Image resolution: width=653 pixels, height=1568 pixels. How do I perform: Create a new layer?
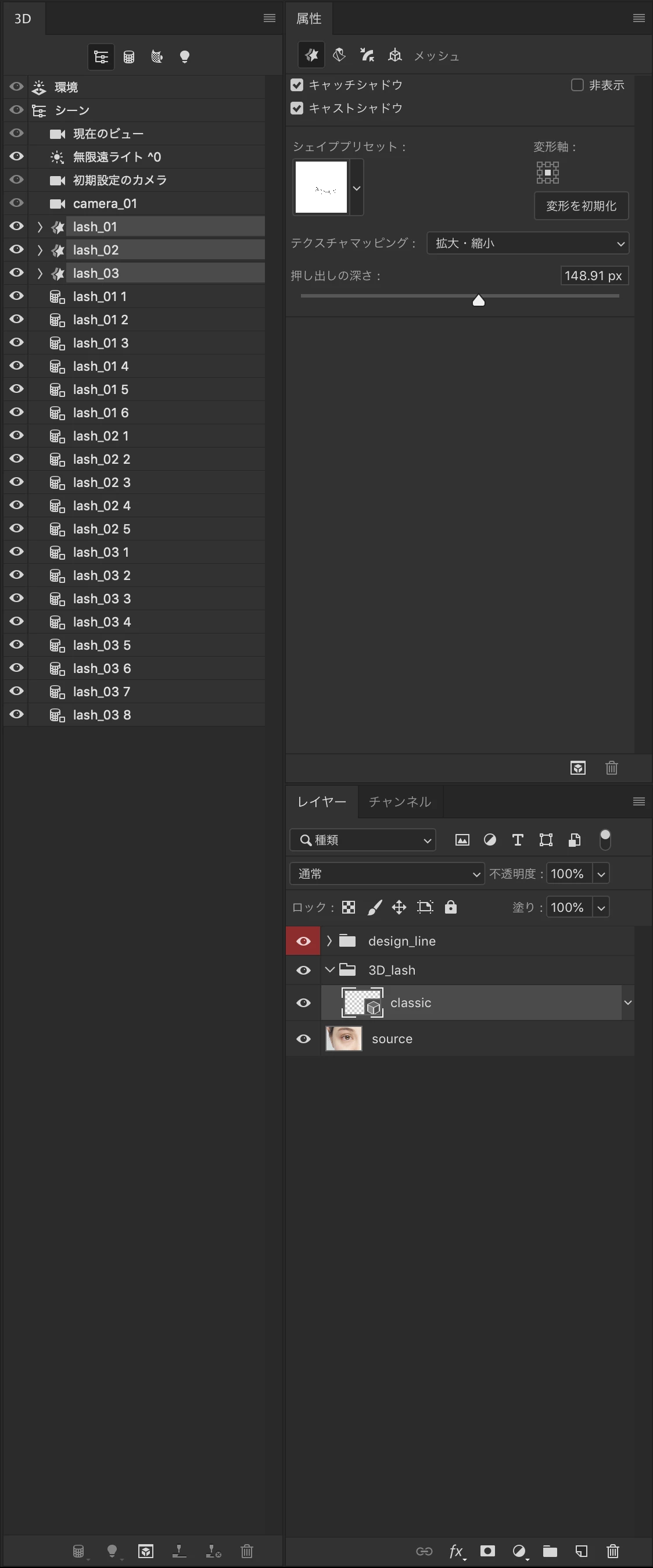(x=581, y=1551)
